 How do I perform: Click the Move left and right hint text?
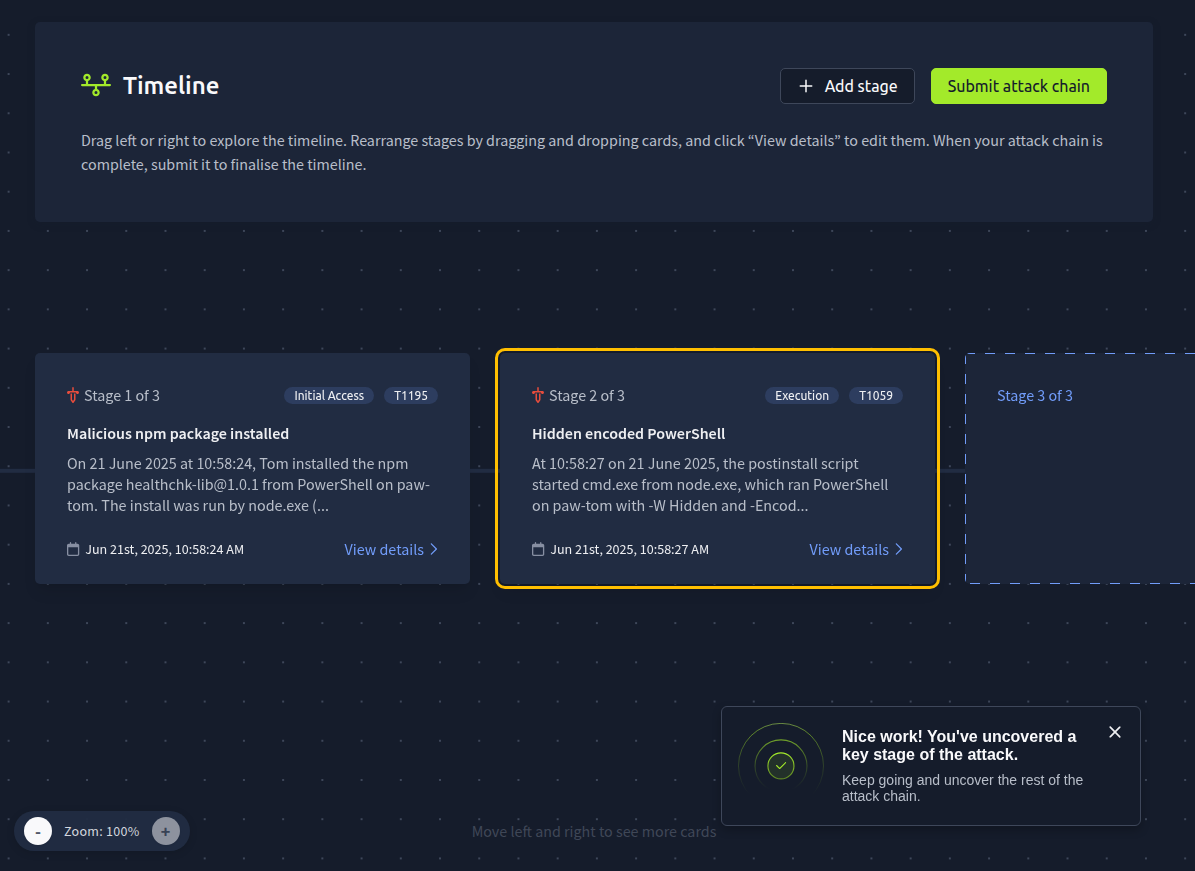[594, 831]
